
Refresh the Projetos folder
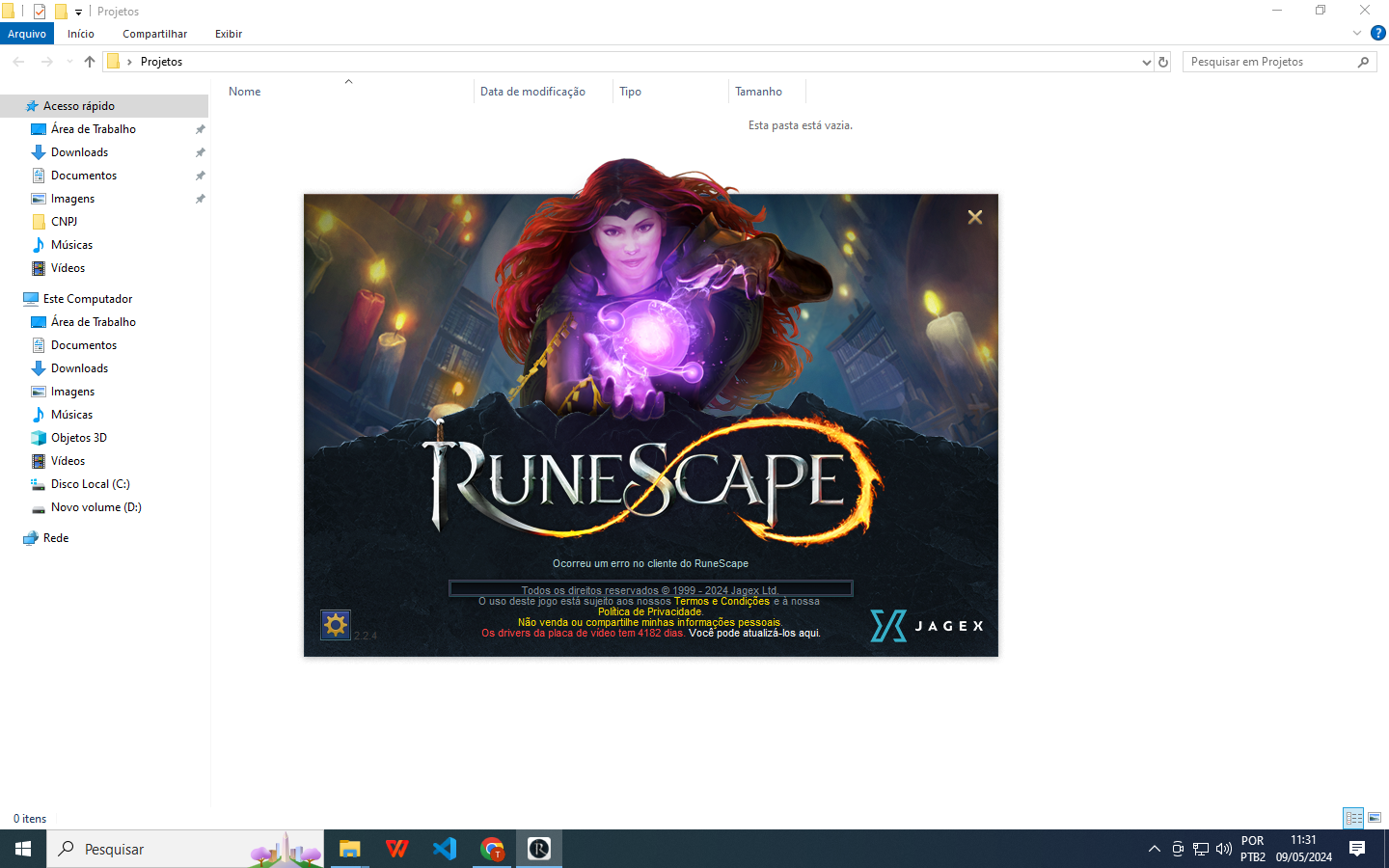pos(1163,62)
